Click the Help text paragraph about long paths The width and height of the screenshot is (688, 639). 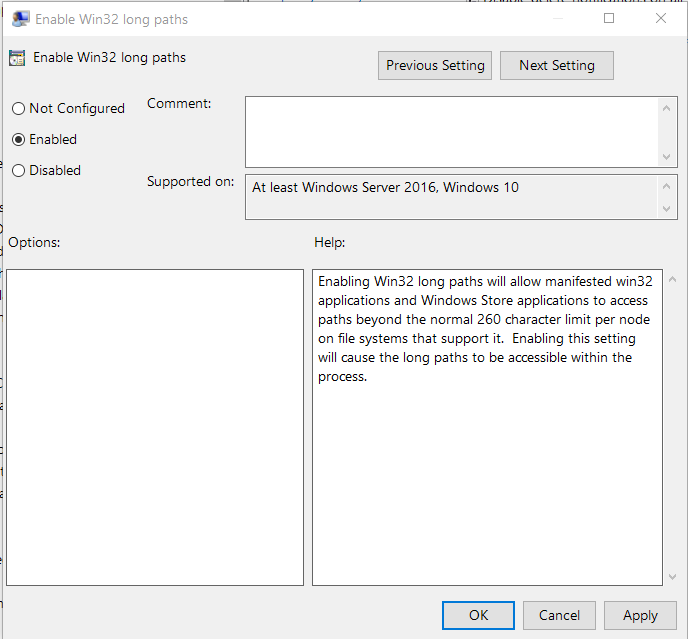[485, 329]
